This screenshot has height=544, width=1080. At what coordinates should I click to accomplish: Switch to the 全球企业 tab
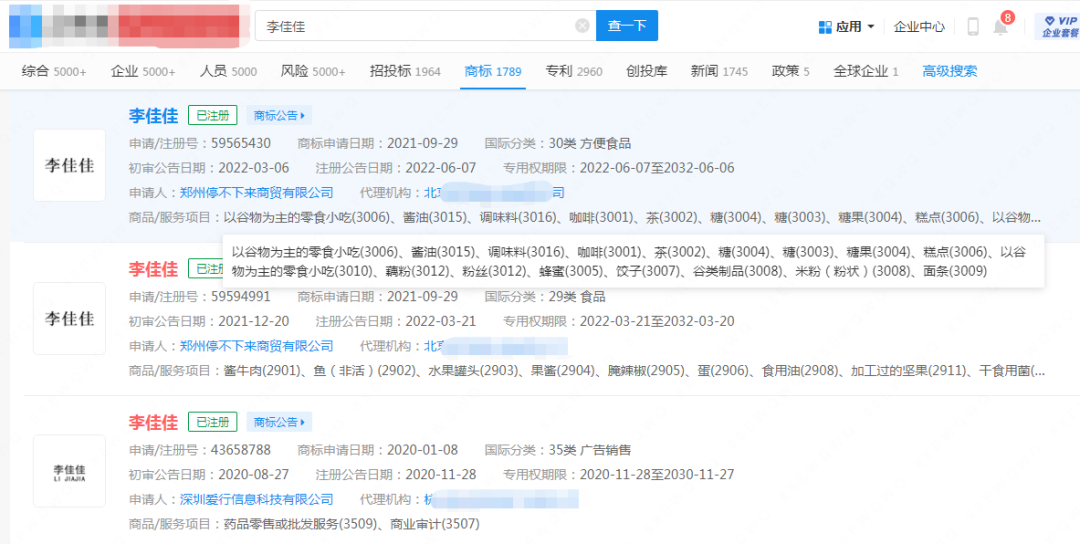click(866, 71)
